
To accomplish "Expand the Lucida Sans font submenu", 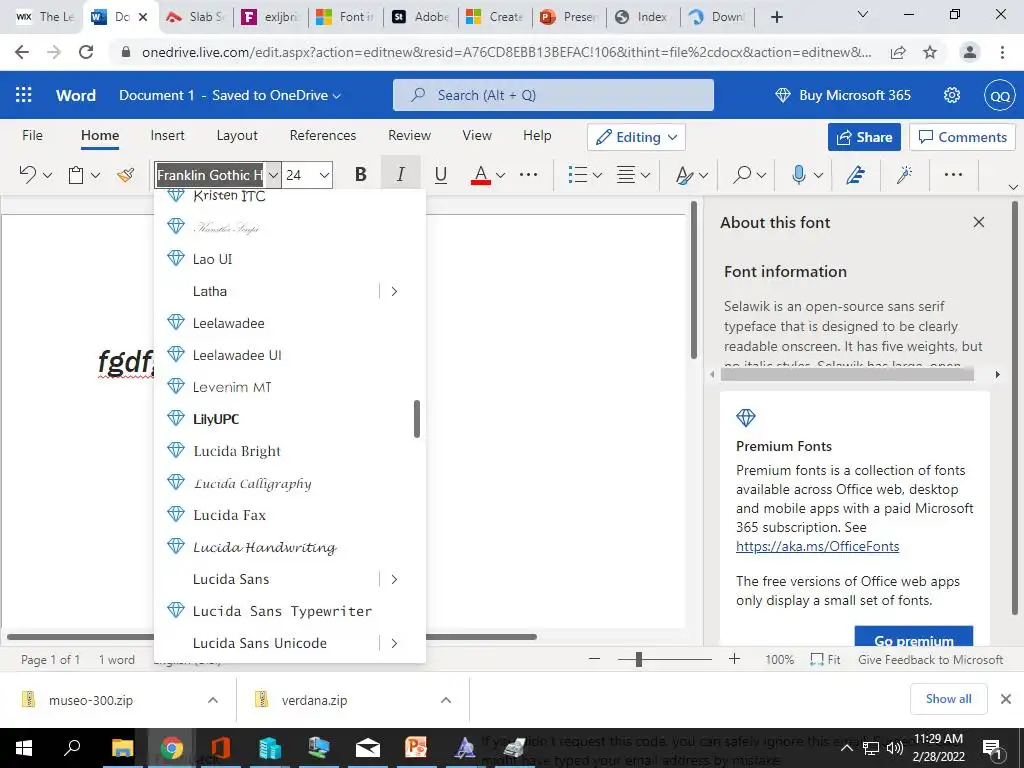I will [x=394, y=579].
